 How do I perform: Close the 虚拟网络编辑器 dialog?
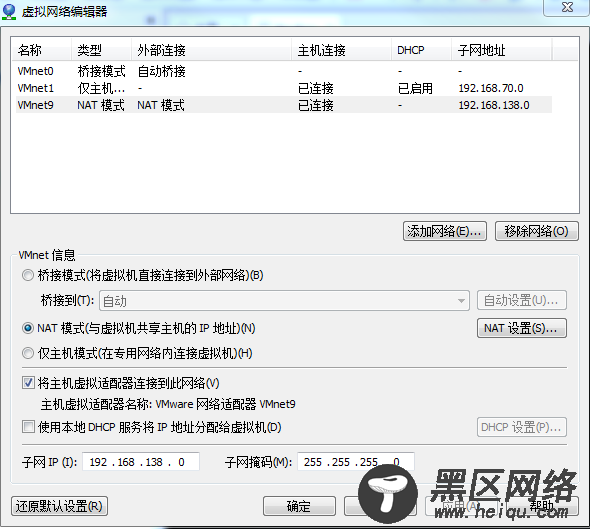pos(567,8)
